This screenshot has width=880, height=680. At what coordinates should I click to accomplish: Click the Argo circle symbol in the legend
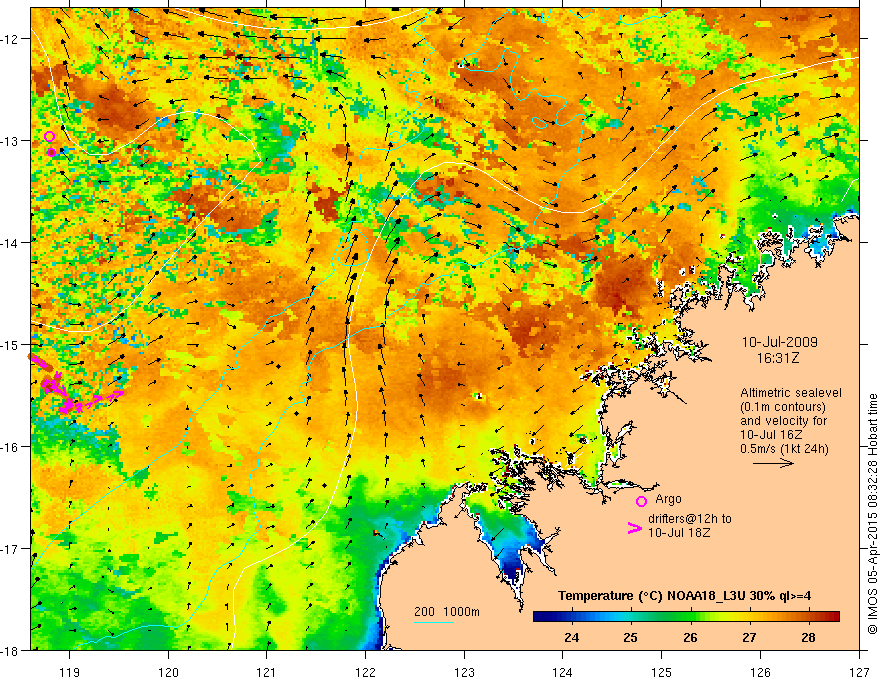click(x=641, y=501)
